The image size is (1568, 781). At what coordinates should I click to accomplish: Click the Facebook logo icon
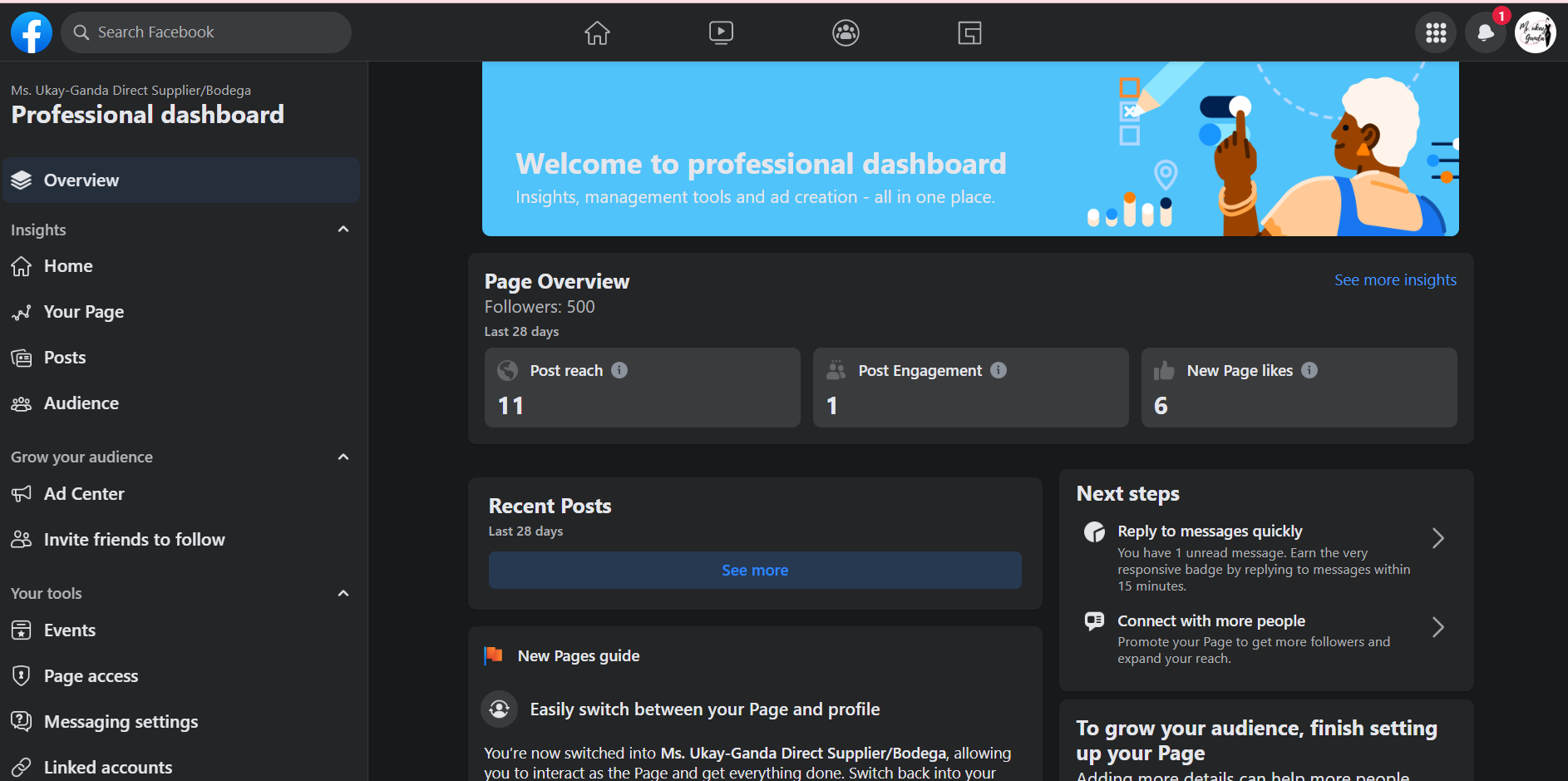(x=32, y=32)
